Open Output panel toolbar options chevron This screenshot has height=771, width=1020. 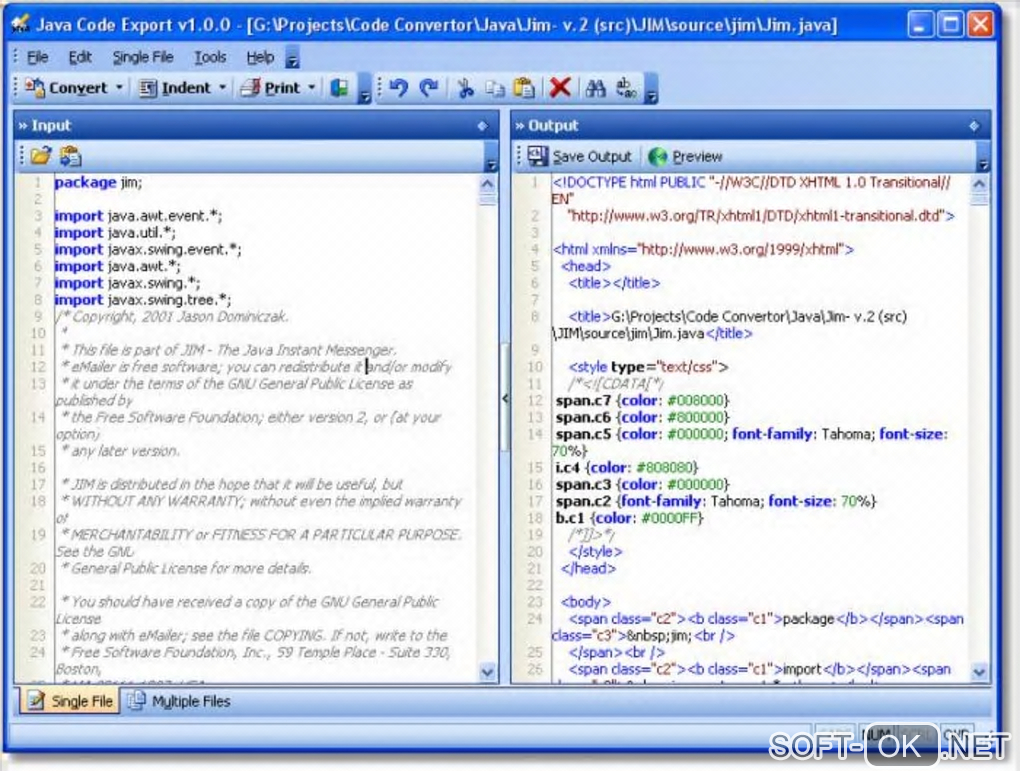click(x=983, y=159)
